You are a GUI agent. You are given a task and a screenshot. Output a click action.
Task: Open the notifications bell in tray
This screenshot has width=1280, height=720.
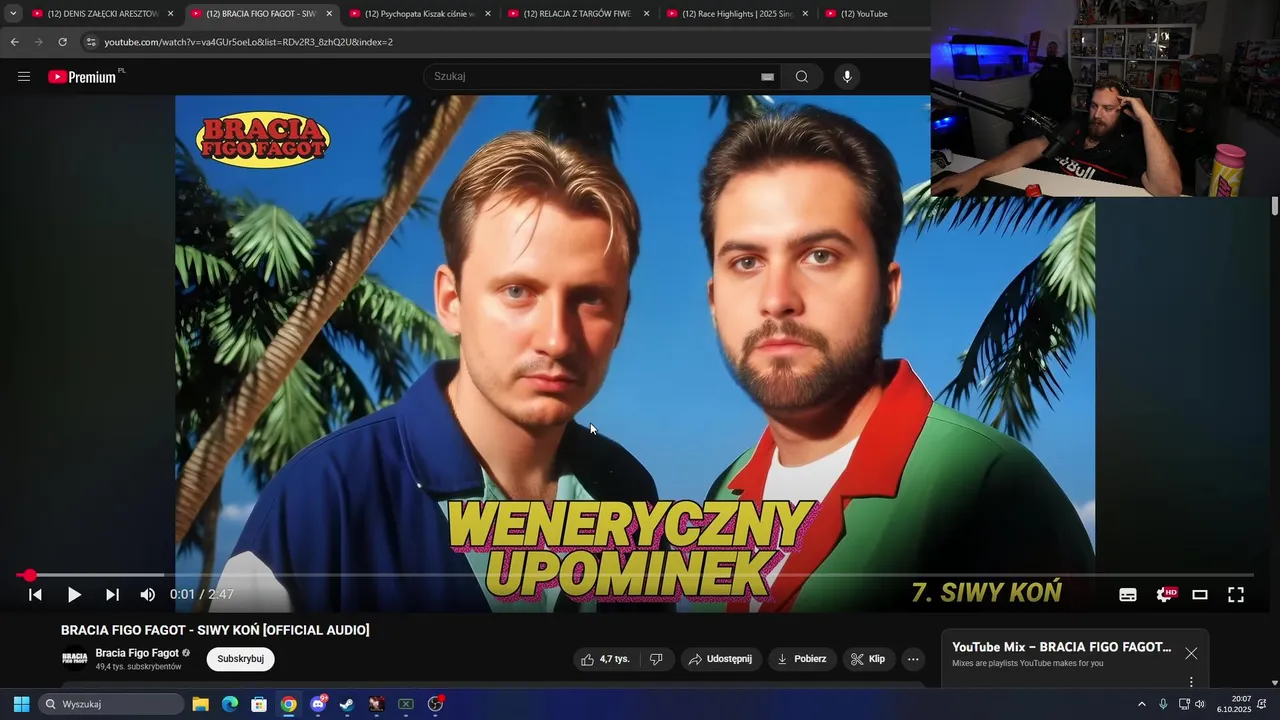pos(1262,704)
